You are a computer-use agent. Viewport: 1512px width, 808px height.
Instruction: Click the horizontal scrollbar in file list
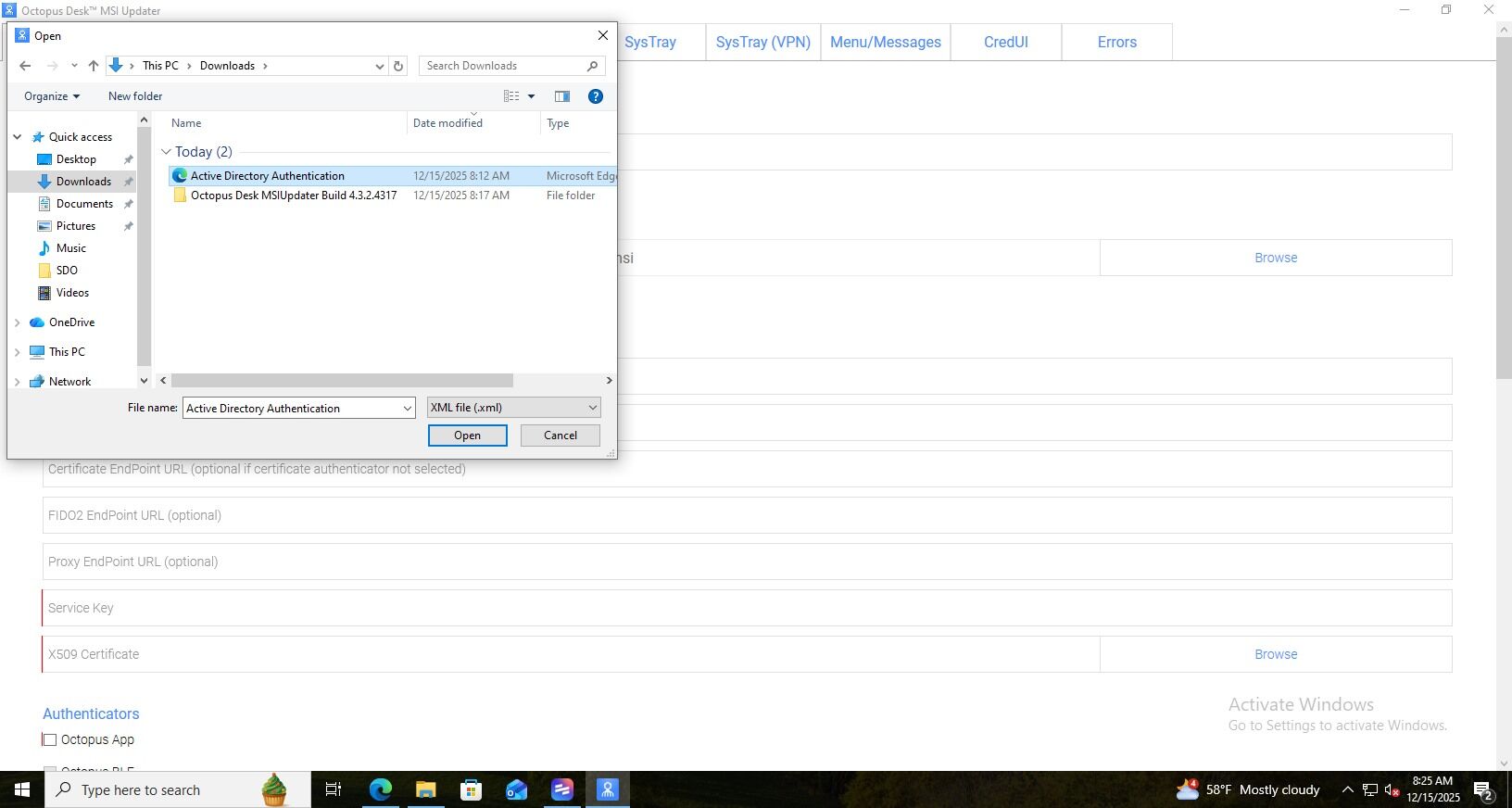click(342, 381)
